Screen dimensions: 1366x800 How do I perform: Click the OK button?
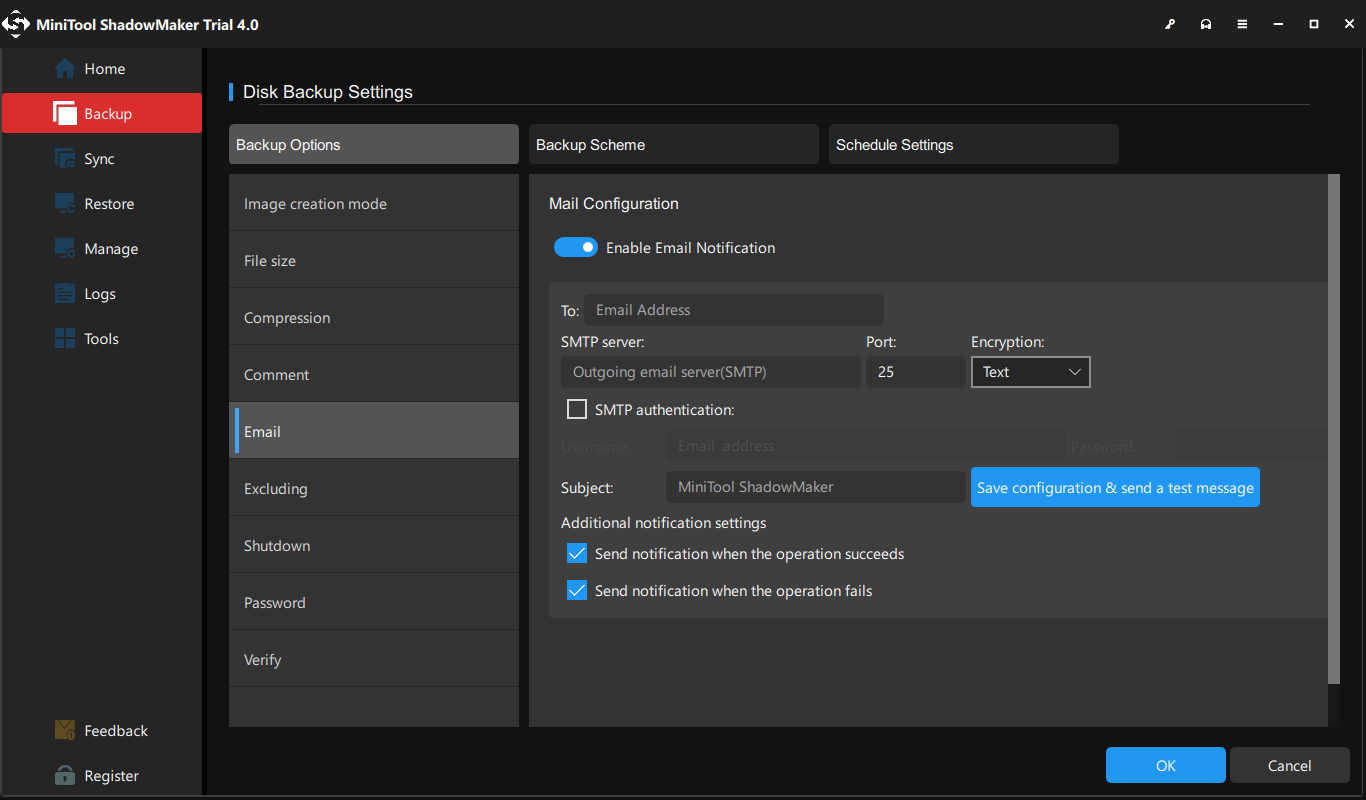click(x=1166, y=765)
